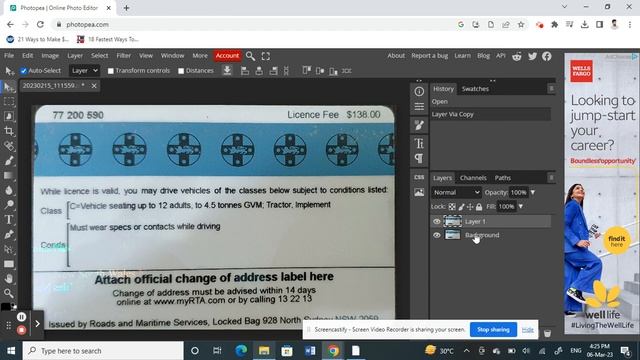Screen dimensions: 640x360
Task: Select the Gradient tool
Action: pos(9,176)
